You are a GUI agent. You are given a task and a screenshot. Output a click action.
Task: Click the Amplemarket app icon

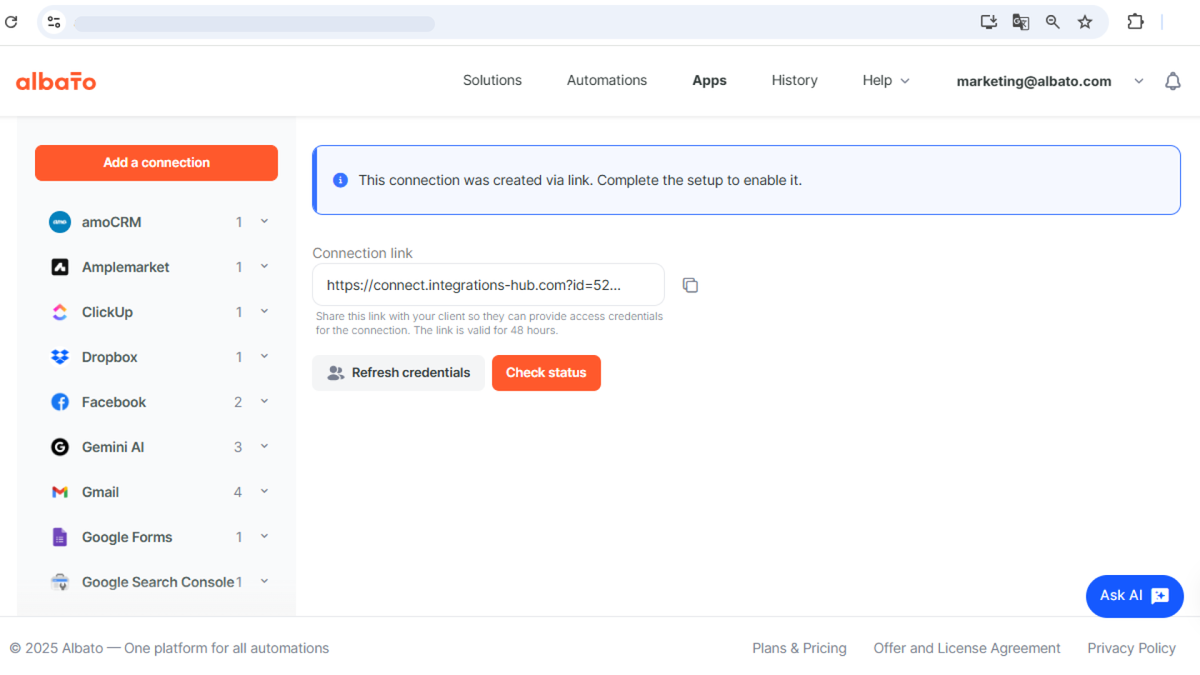point(59,266)
